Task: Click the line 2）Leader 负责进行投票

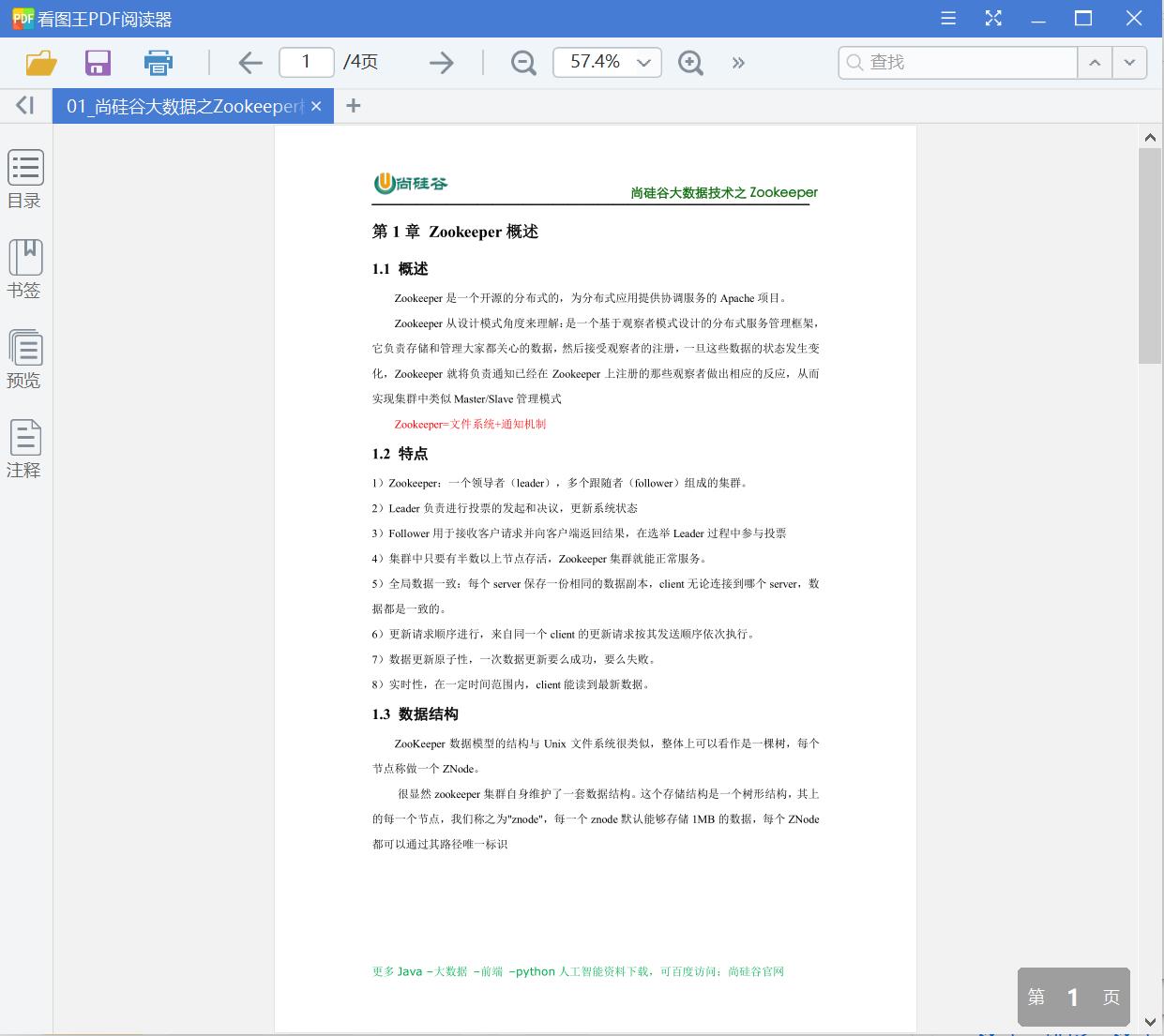Action: [x=505, y=508]
